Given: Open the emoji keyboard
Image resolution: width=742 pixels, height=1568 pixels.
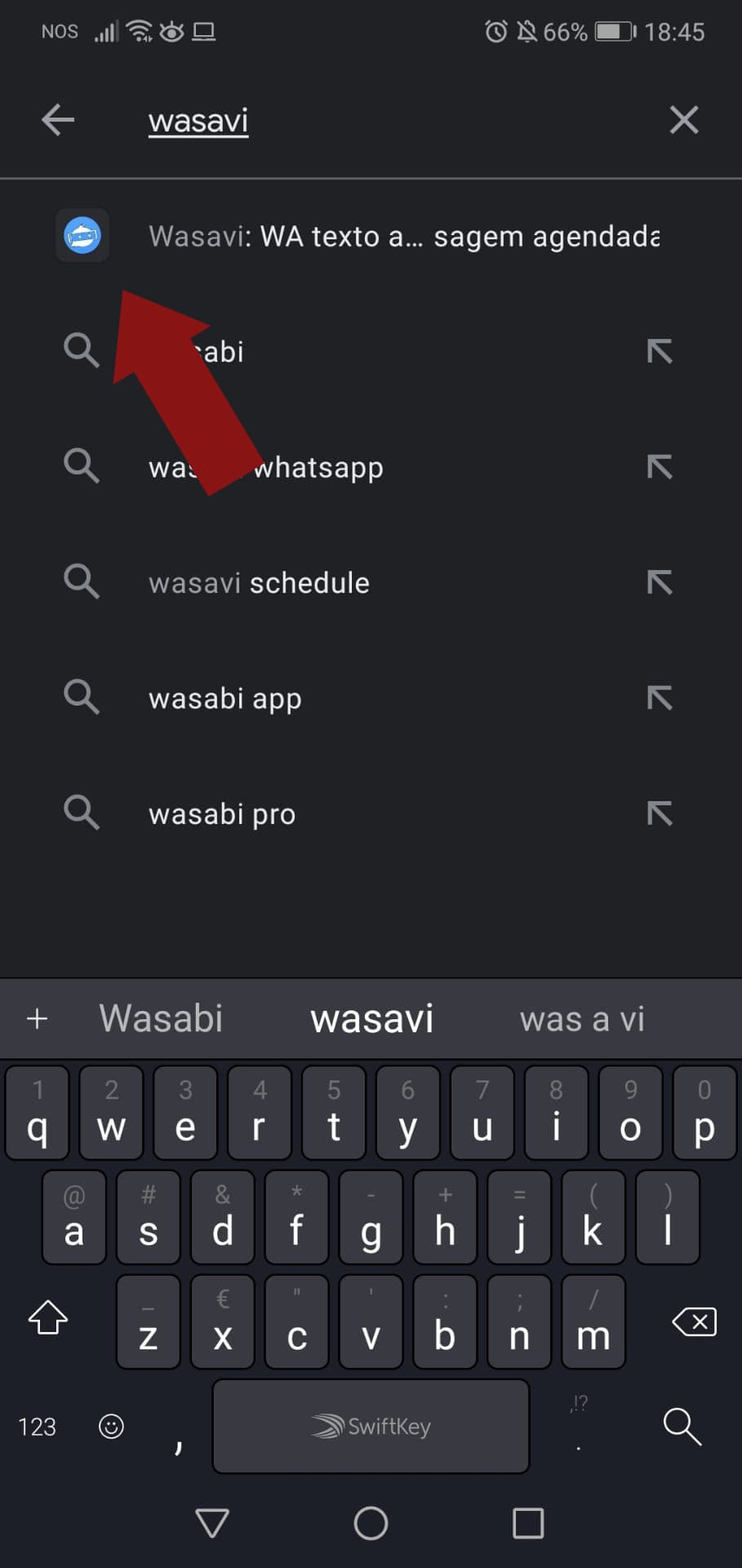Looking at the screenshot, I should point(111,1426).
